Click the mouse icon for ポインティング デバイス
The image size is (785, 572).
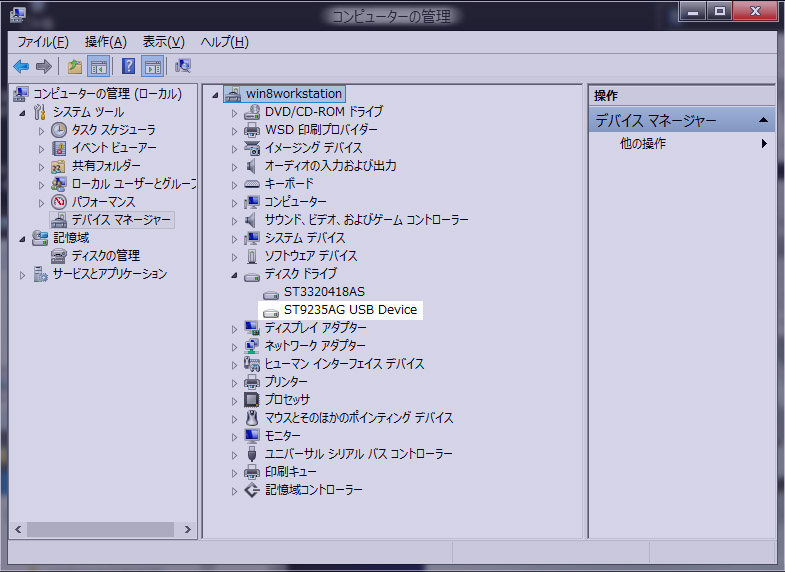(x=252, y=418)
